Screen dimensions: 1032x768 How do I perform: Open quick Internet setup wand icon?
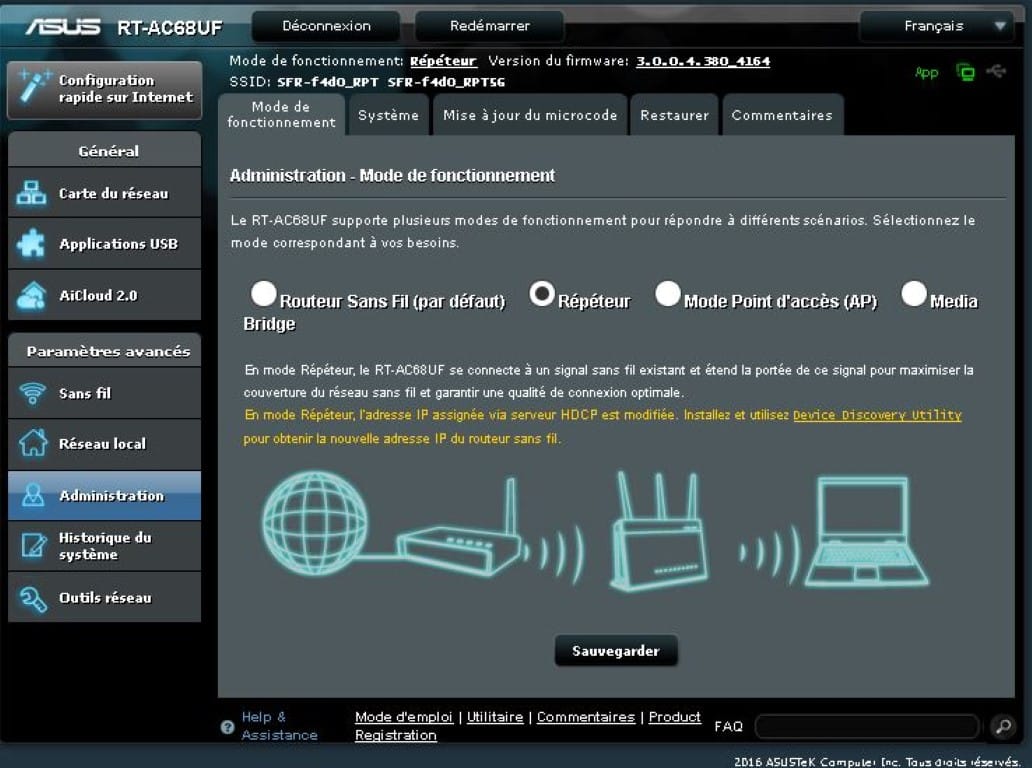tap(33, 88)
